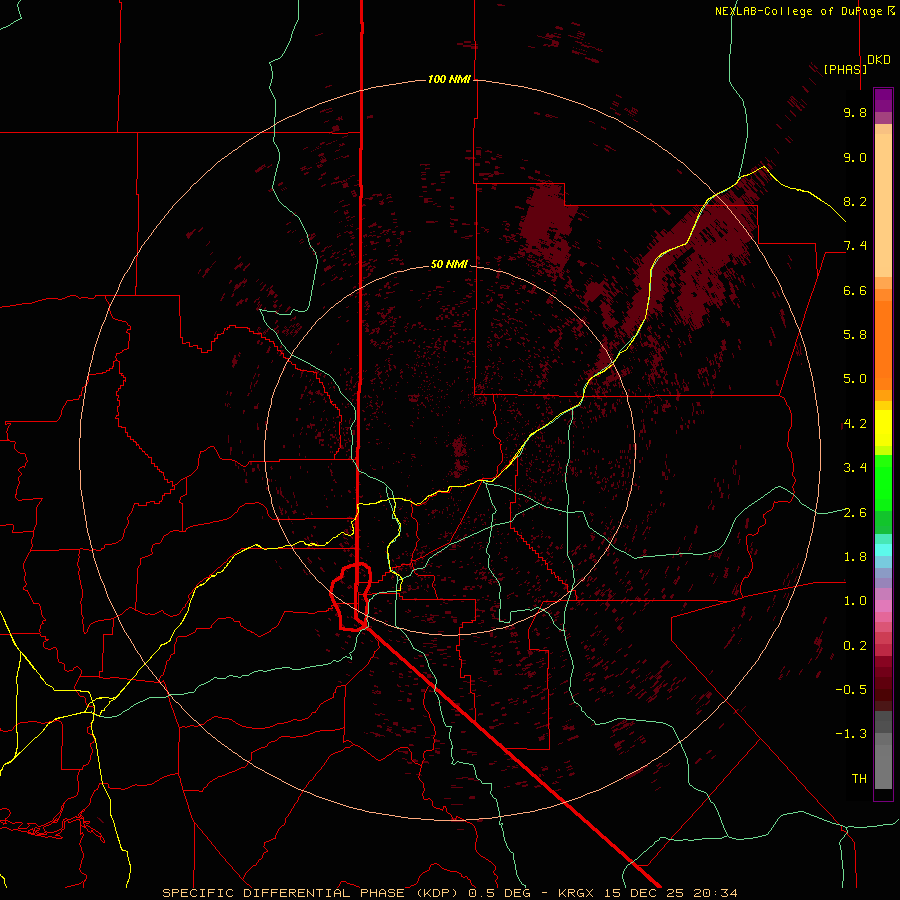
Task: Click the 15 DEC 25 20:34 timestamp
Action: pos(673,893)
